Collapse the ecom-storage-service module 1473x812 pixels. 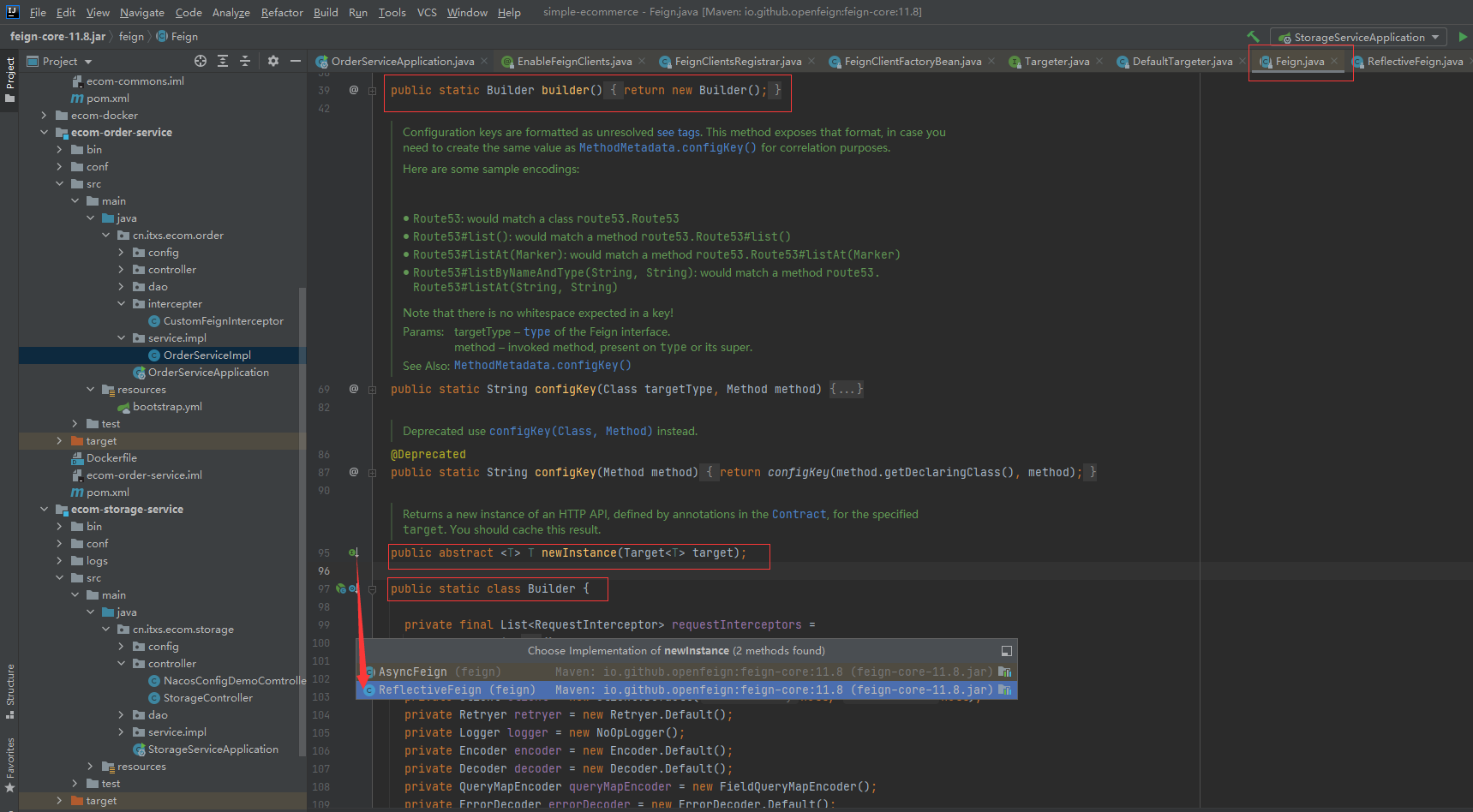point(44,510)
